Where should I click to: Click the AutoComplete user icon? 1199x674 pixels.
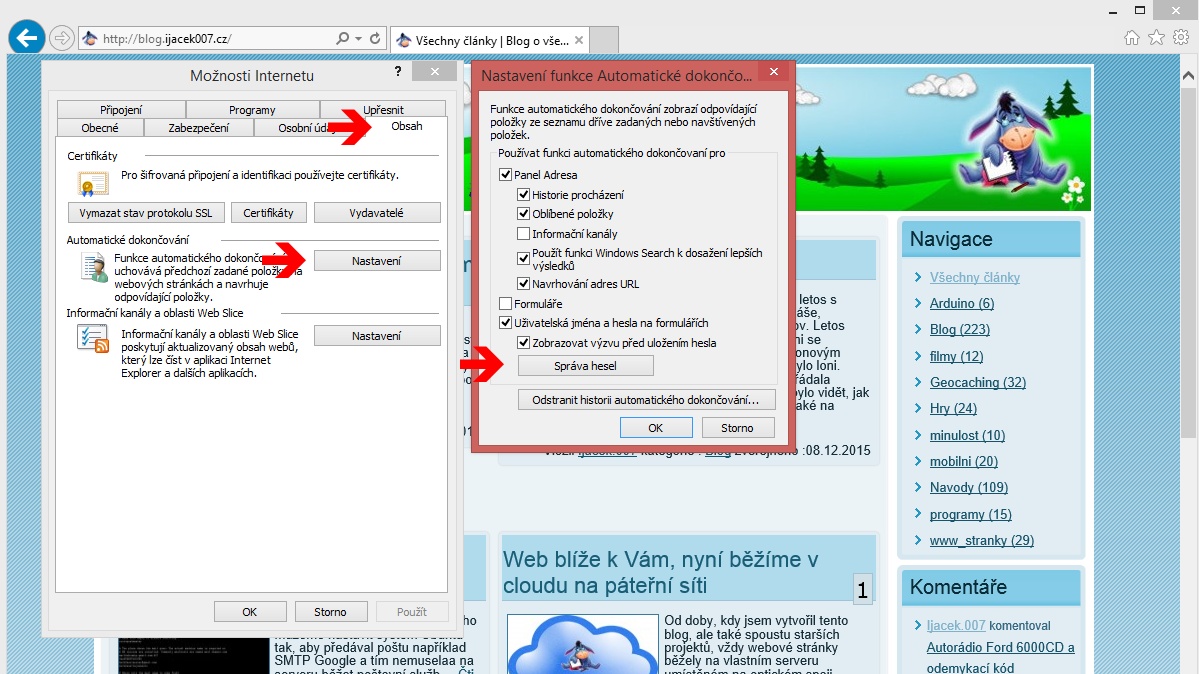click(x=94, y=268)
